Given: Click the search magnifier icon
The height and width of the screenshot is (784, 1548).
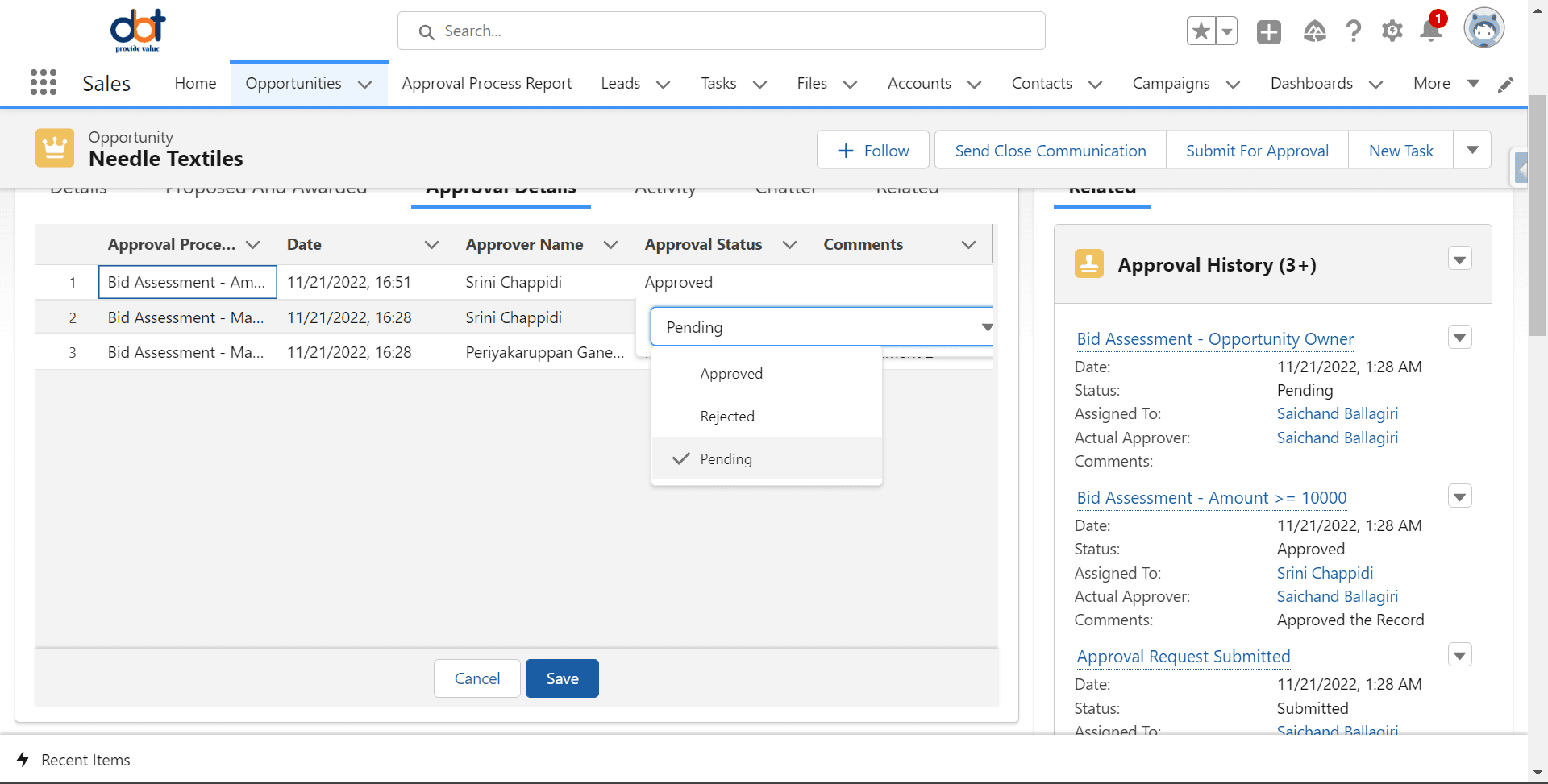Looking at the screenshot, I should click(427, 31).
